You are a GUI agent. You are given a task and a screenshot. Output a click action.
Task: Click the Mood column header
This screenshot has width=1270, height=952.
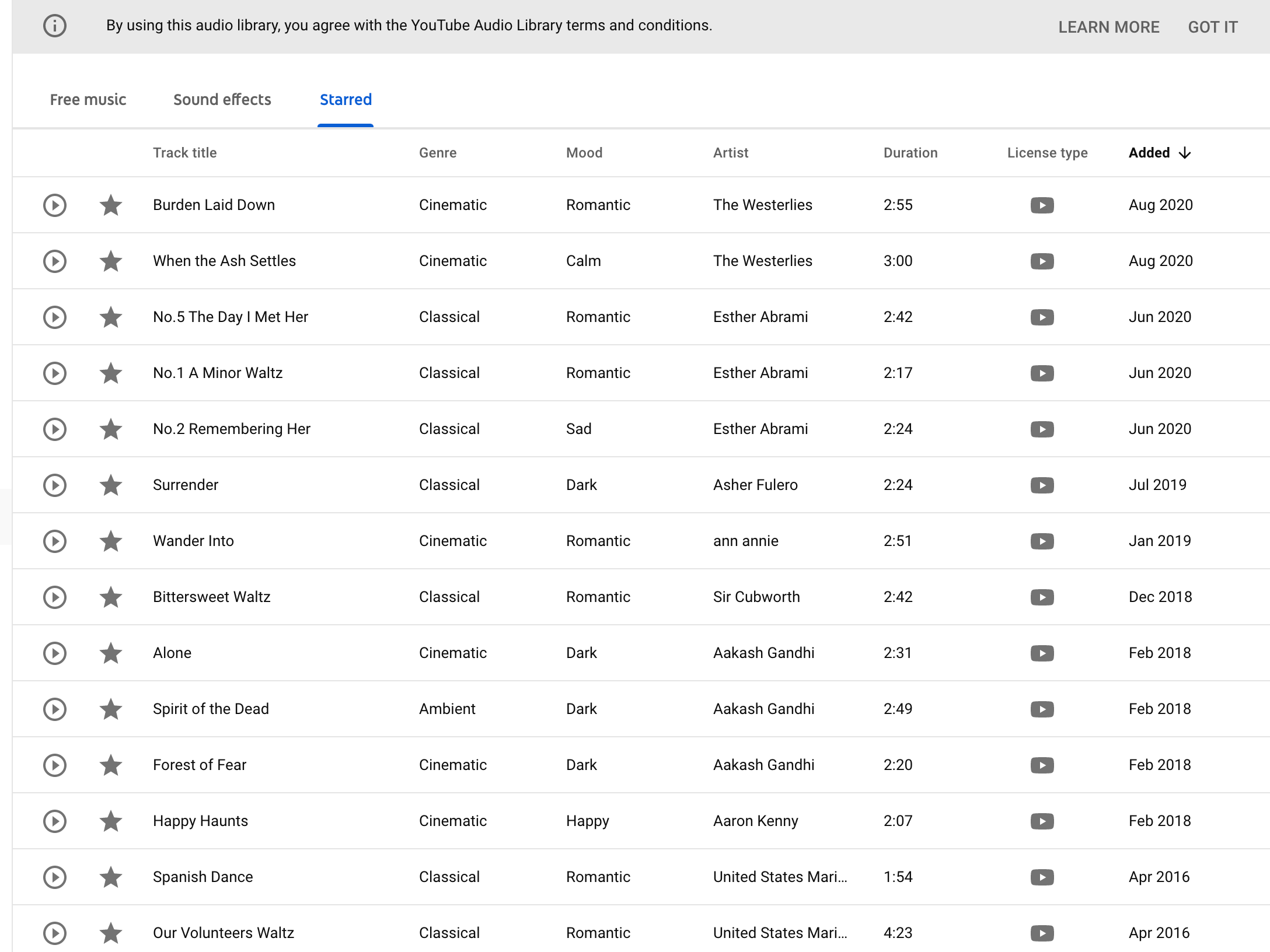pyautogui.click(x=584, y=153)
